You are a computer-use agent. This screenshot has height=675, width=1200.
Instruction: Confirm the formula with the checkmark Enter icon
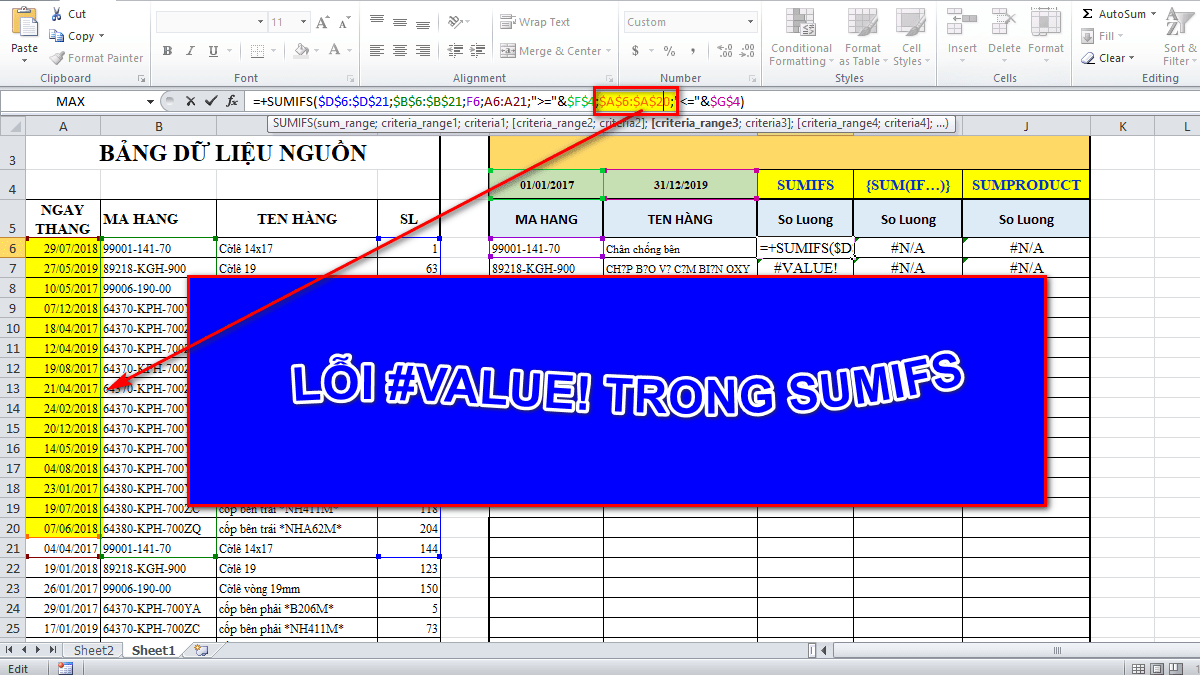click(210, 101)
